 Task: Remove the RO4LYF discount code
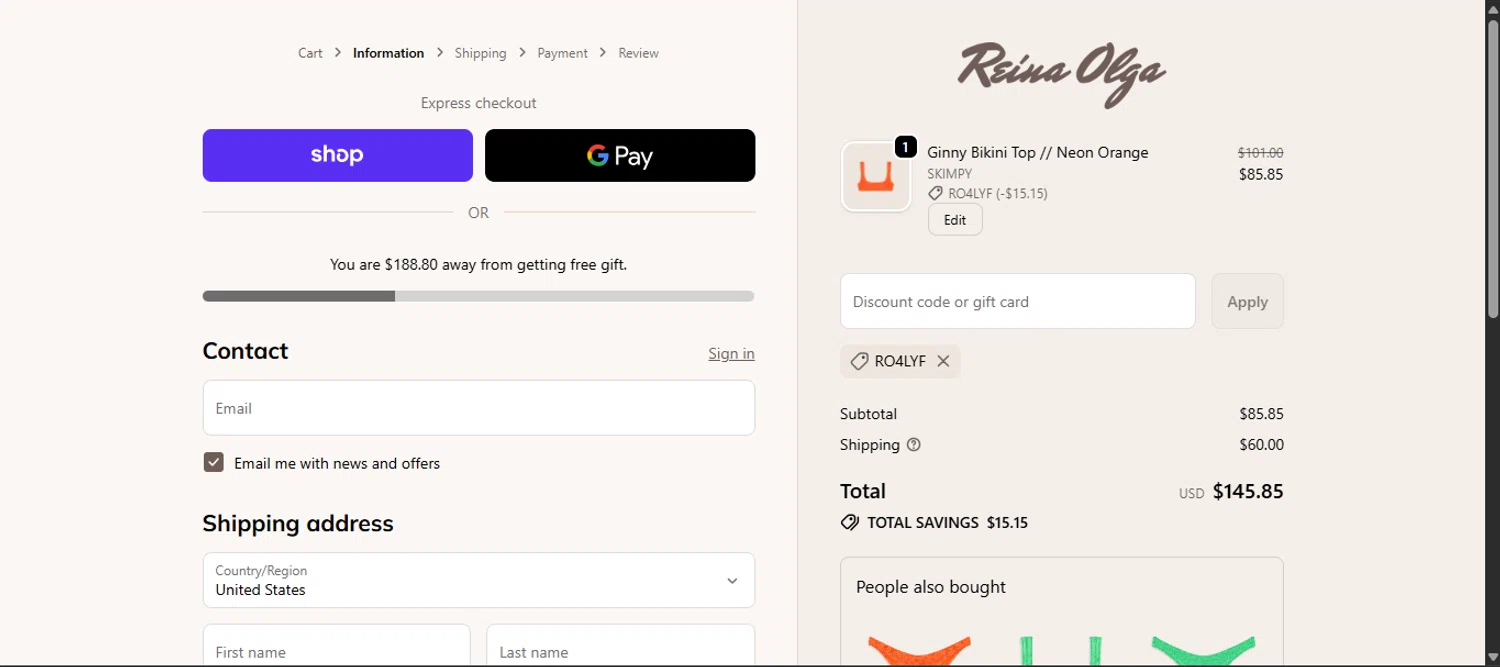tap(943, 362)
